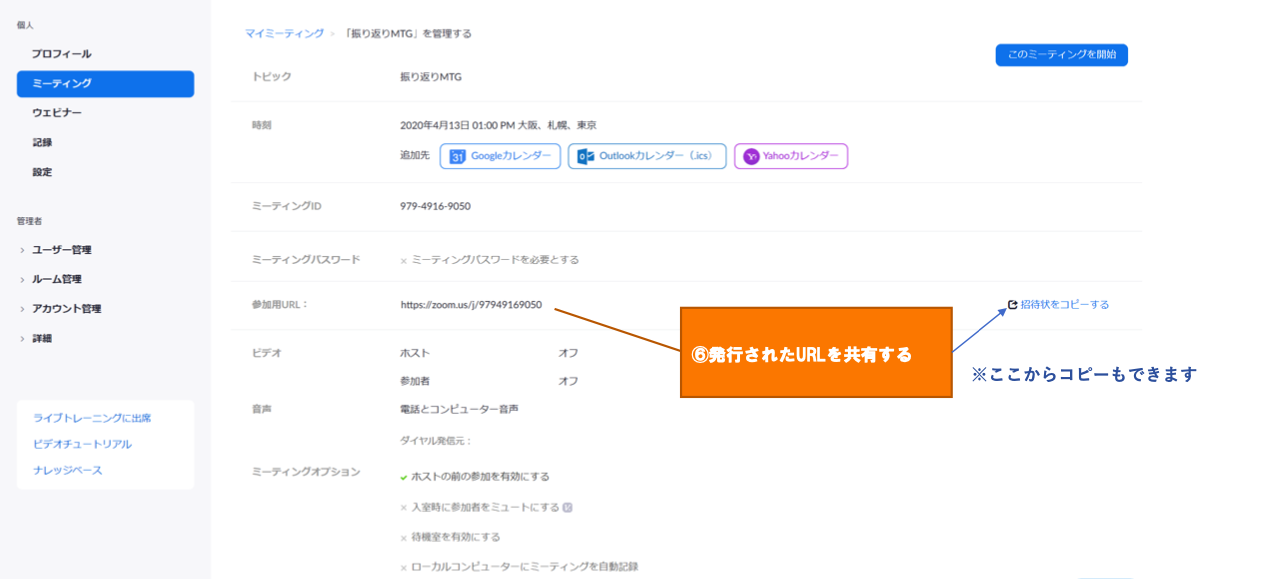1267x579 pixels.
Task: Click the Outlook calendar (.ics) icon
Action: pyautogui.click(x=587, y=156)
